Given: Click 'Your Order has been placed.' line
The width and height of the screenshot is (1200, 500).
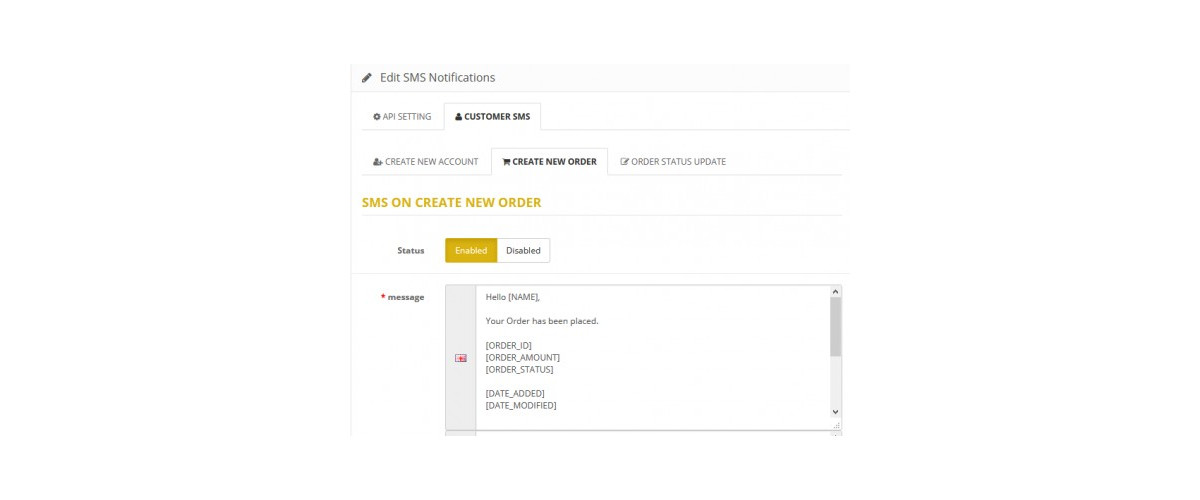Looking at the screenshot, I should 542,321.
